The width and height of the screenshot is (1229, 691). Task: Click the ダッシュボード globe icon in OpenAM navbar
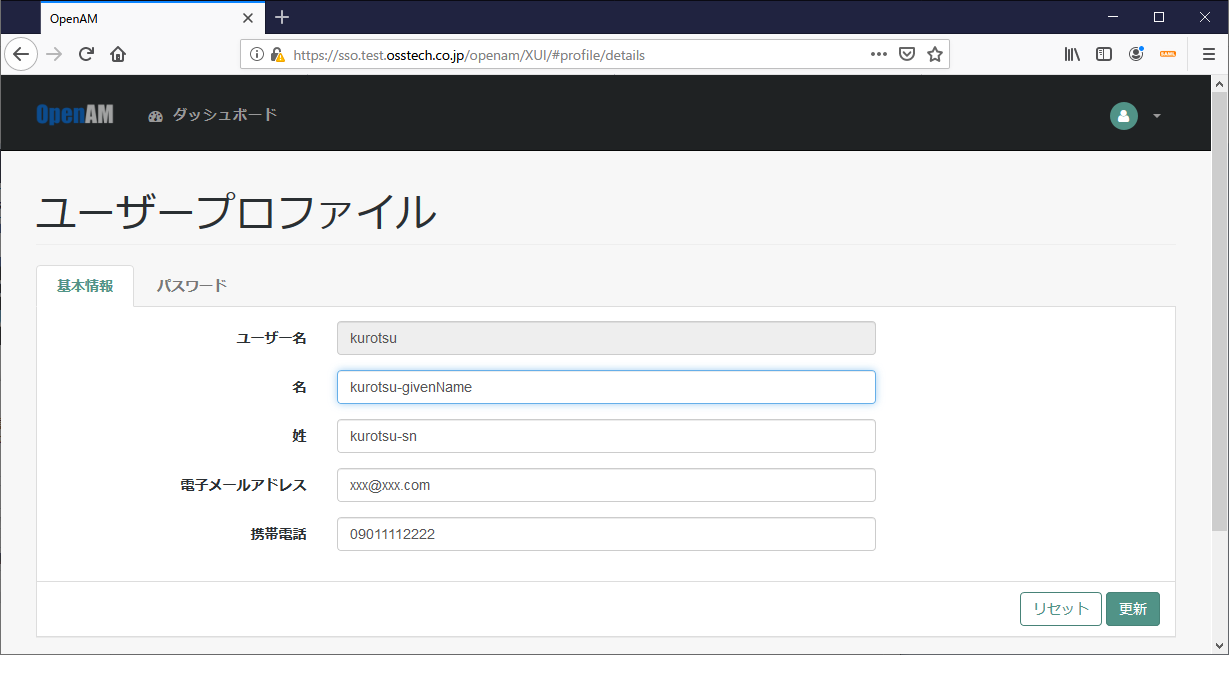[x=155, y=116]
